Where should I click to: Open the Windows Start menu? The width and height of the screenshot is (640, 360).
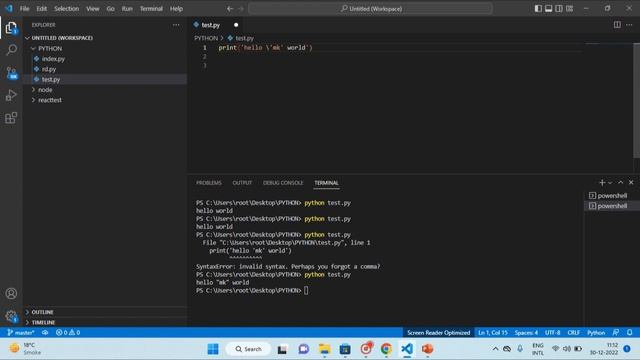213,349
